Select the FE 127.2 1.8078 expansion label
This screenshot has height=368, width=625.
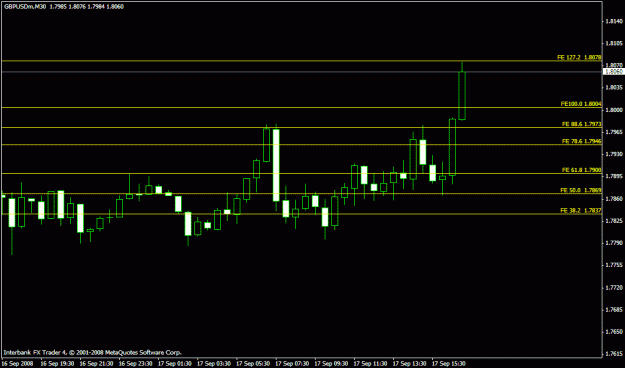[579, 57]
